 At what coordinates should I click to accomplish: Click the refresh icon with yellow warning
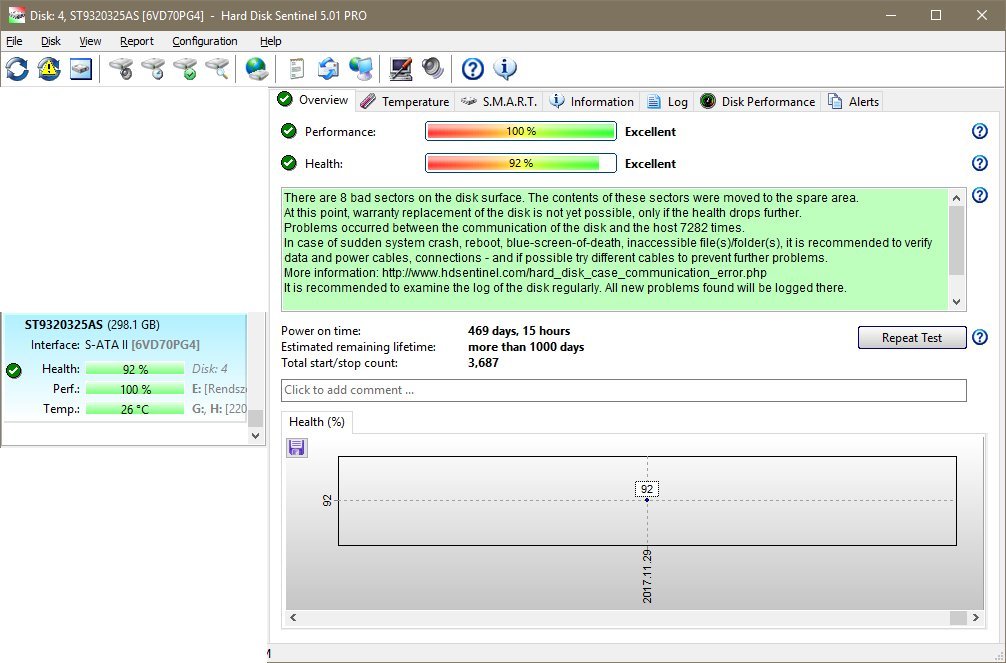pyautogui.click(x=49, y=69)
